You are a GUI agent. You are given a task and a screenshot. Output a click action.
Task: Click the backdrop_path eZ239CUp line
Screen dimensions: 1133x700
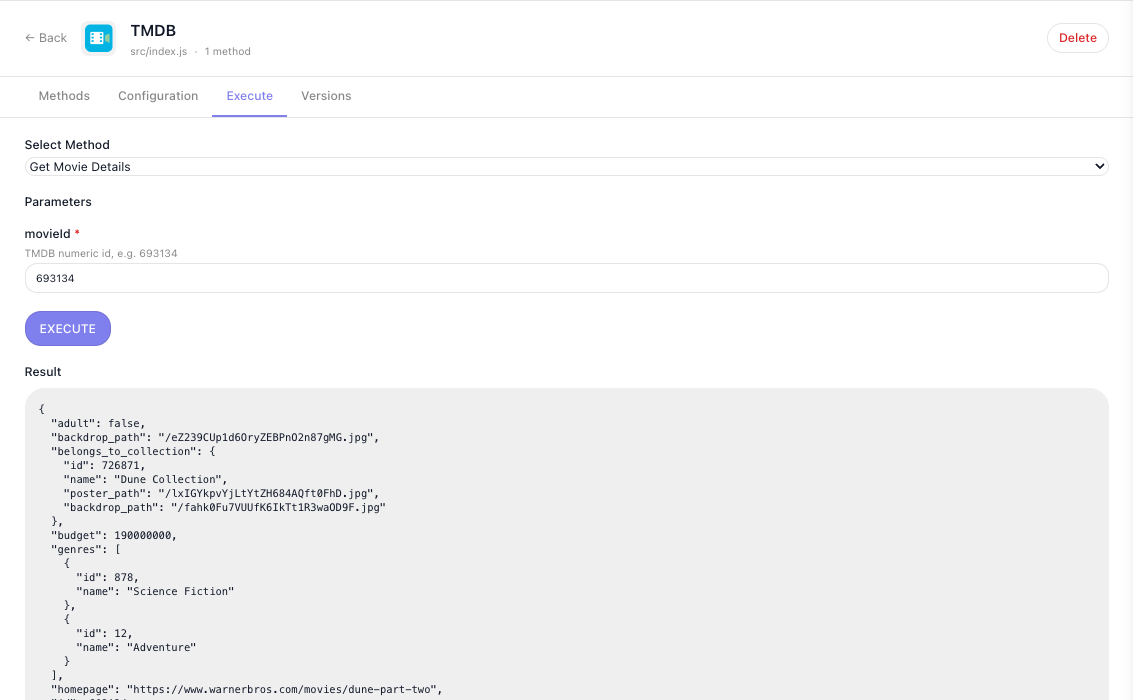pos(215,438)
